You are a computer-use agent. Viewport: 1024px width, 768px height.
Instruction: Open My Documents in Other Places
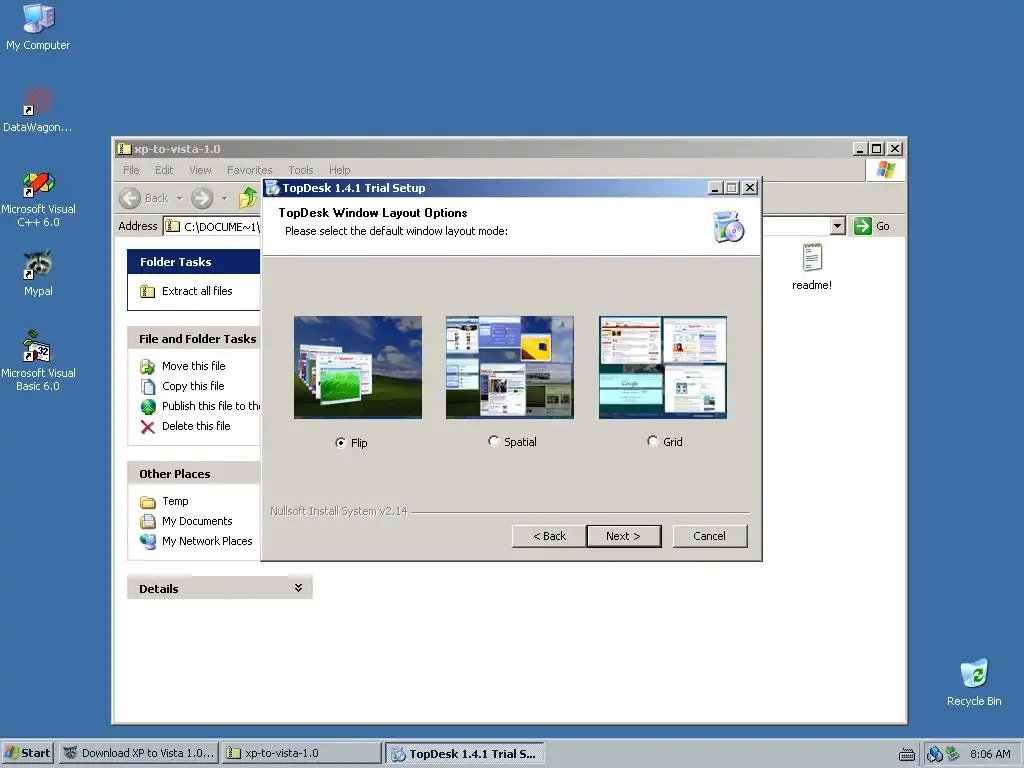coord(197,521)
